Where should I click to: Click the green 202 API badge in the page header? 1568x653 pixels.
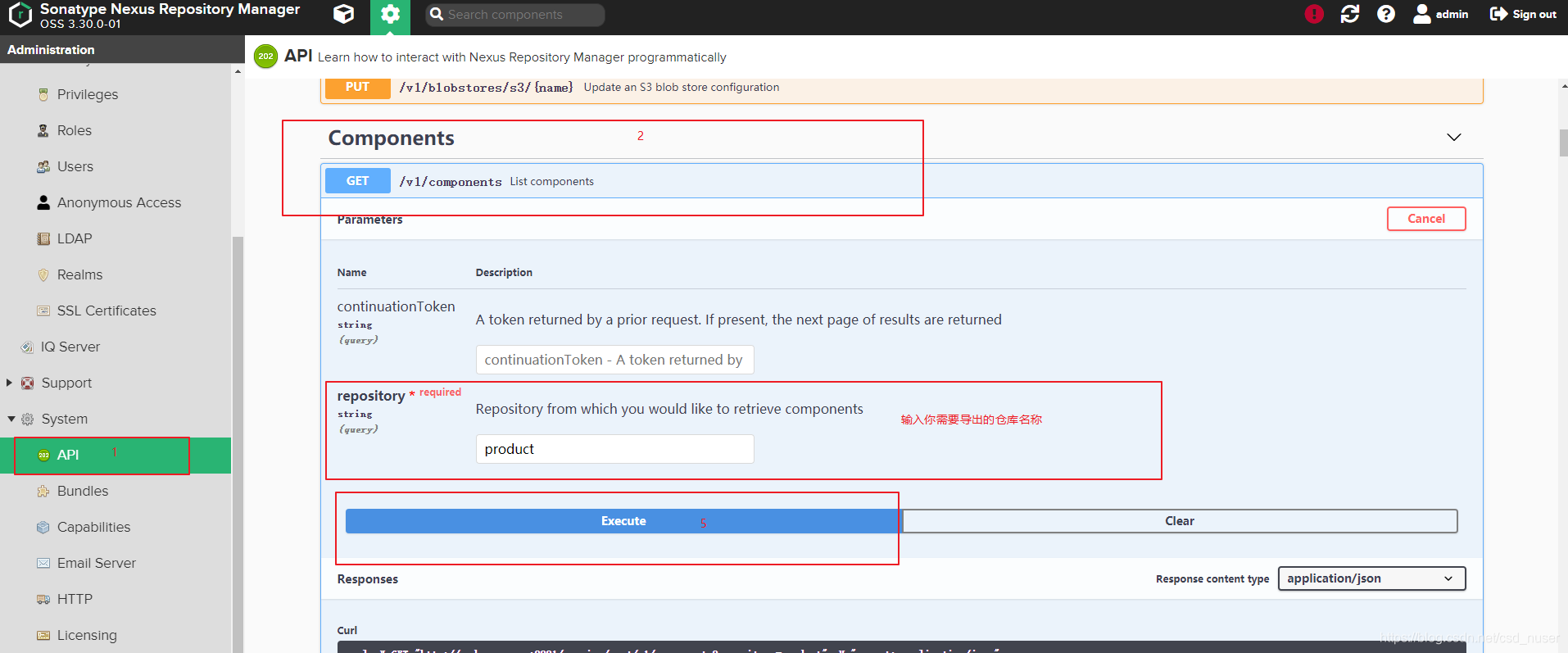pos(265,57)
